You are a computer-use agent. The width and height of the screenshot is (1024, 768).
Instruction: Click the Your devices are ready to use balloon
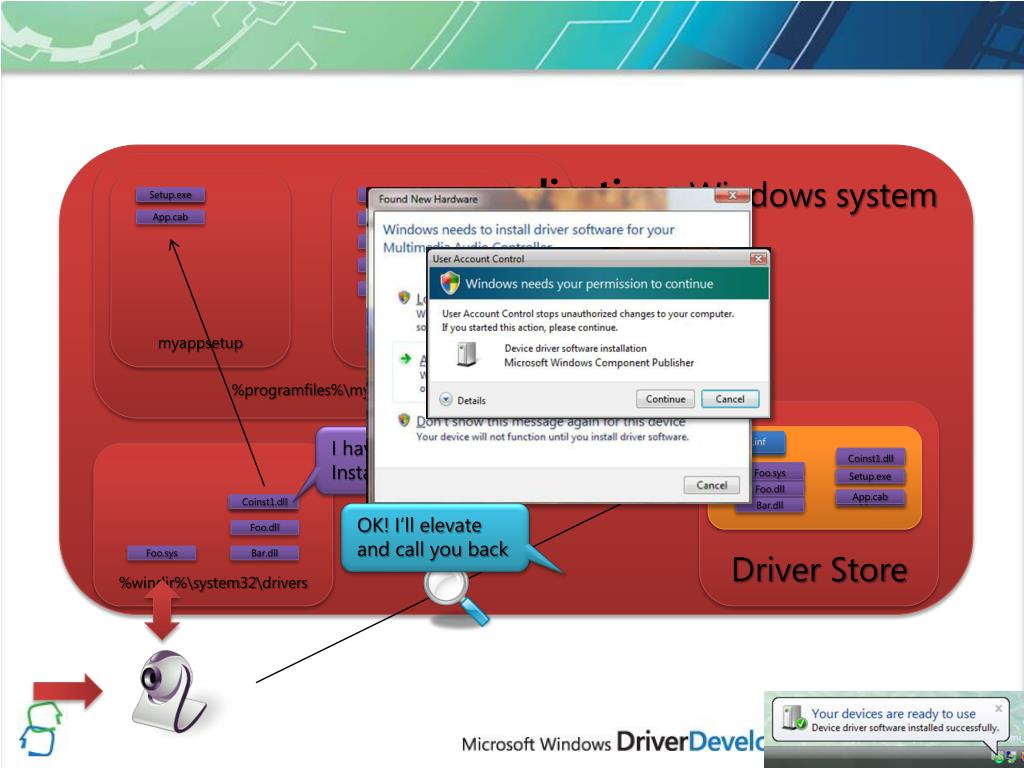[x=893, y=720]
